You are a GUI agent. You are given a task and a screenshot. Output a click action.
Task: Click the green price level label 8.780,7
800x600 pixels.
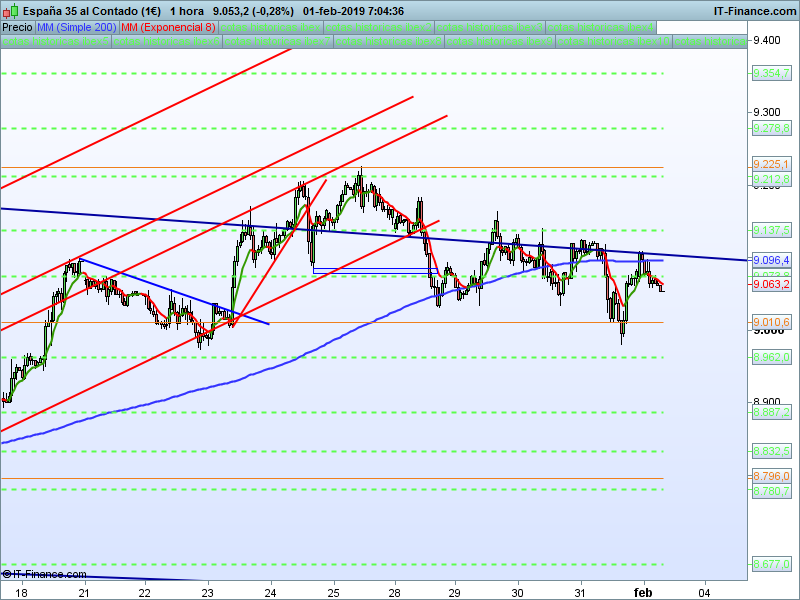point(771,491)
